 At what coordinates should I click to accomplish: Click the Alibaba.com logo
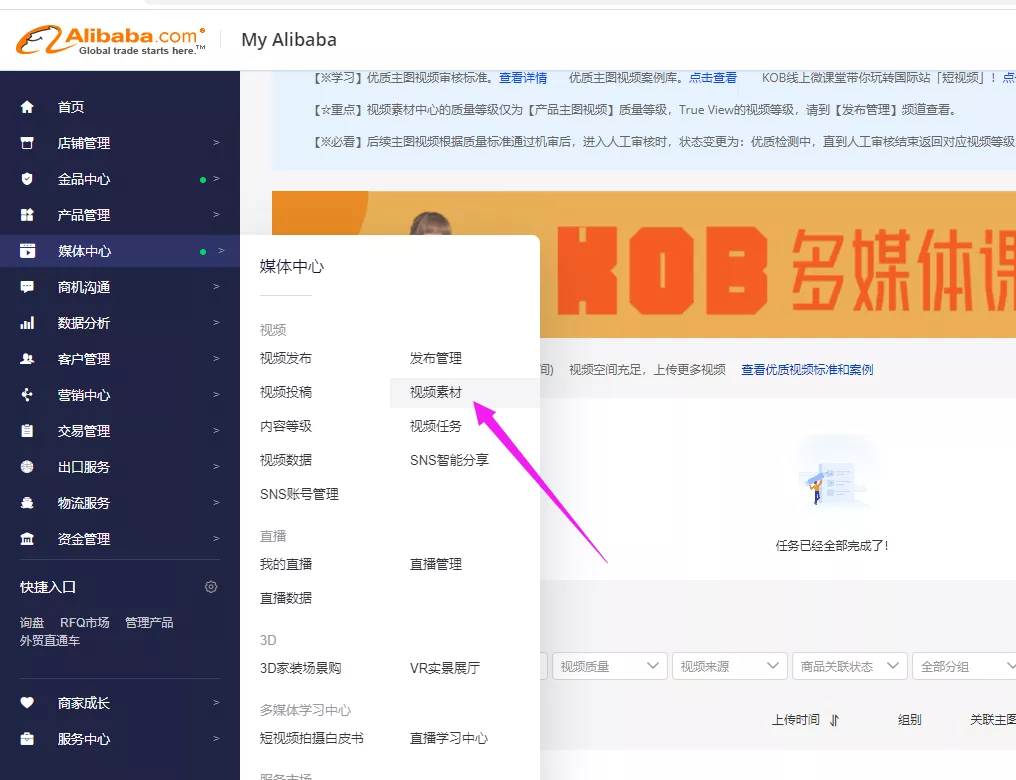[x=111, y=40]
